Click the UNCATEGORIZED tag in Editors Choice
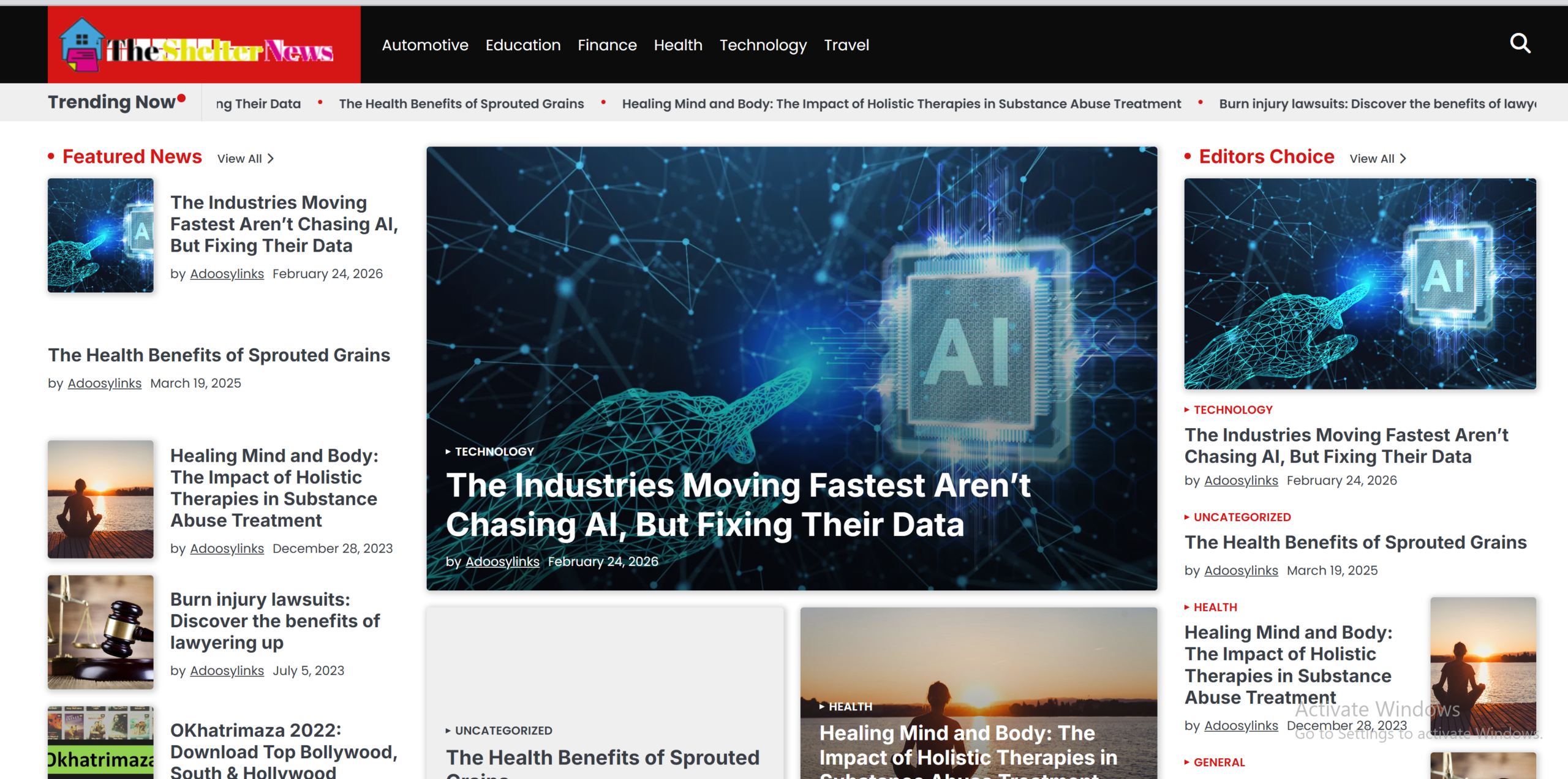Image resolution: width=1568 pixels, height=779 pixels. coord(1242,517)
